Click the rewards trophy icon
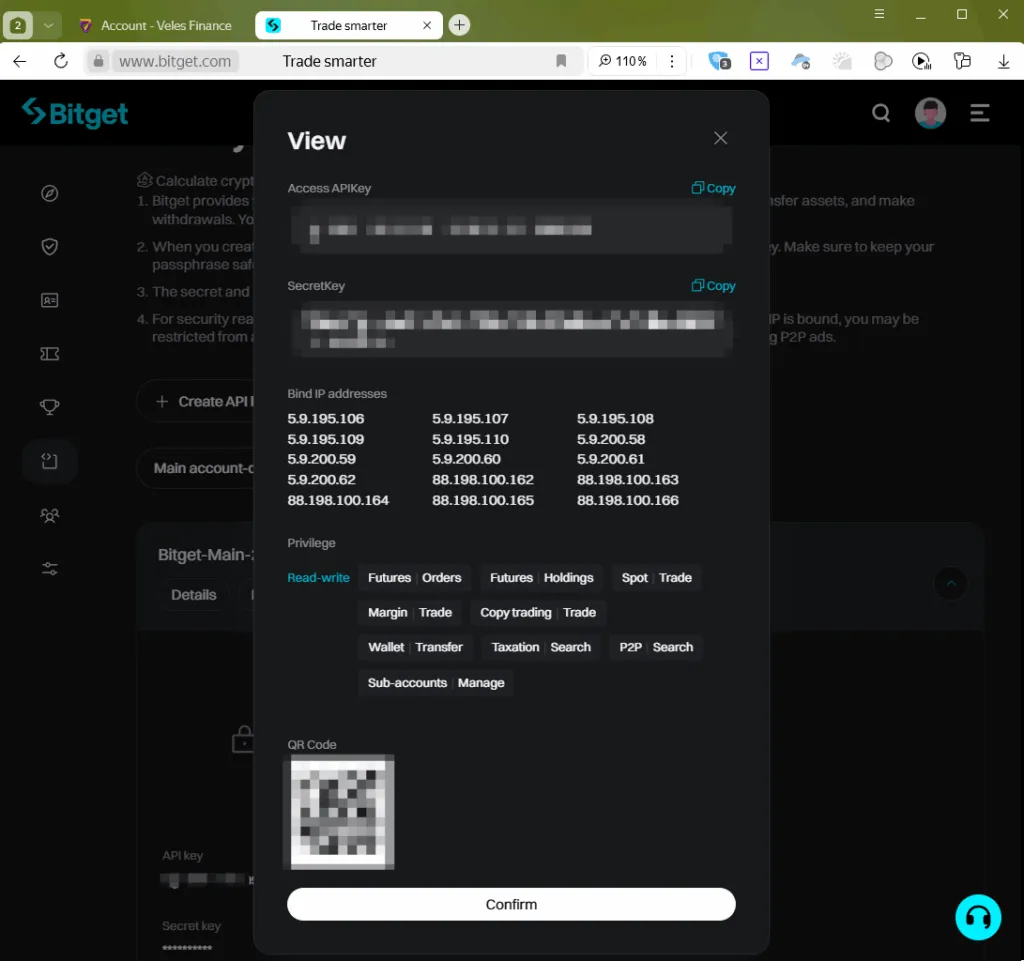 [x=49, y=406]
